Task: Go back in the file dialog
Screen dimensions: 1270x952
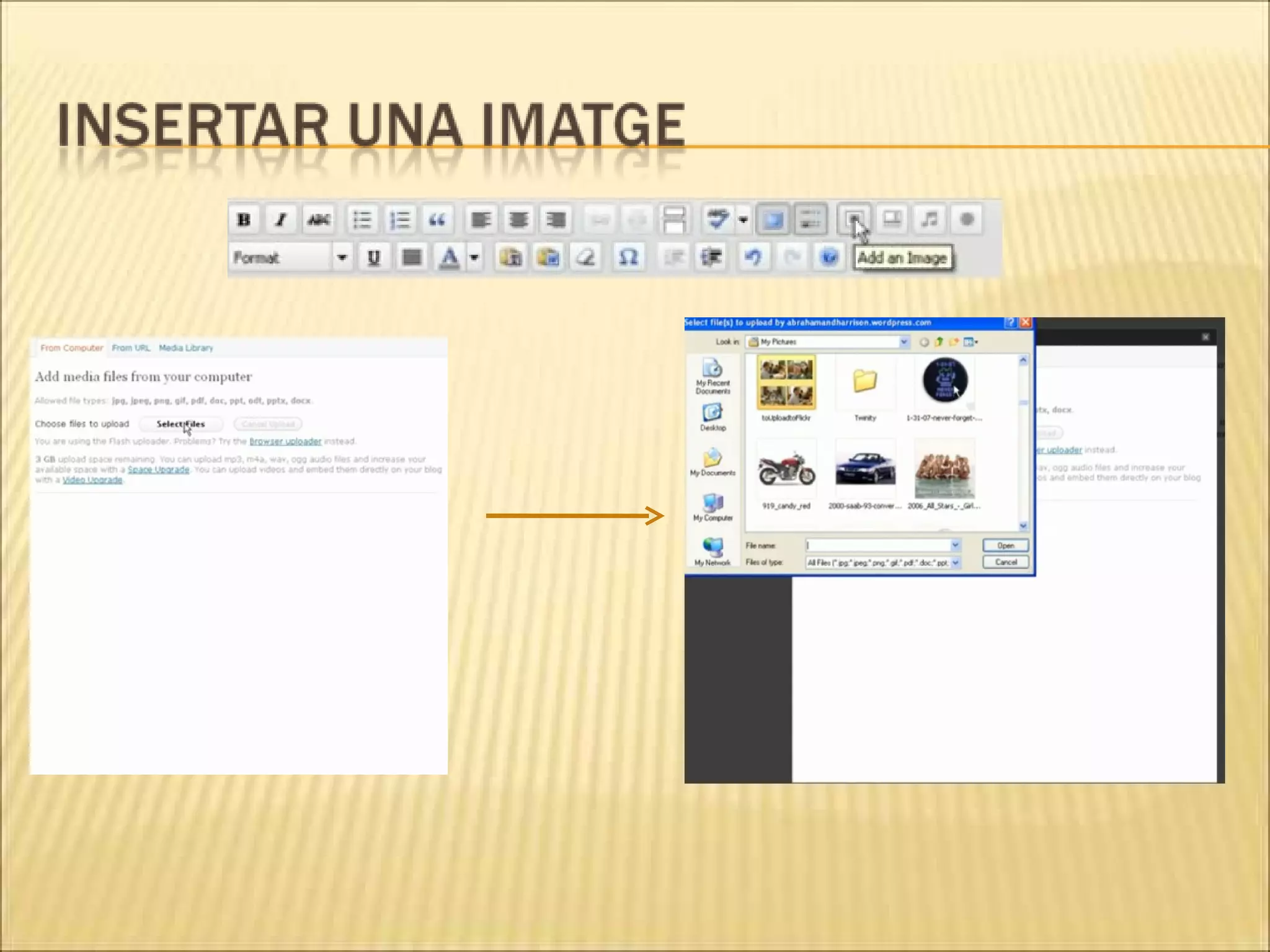Action: [x=924, y=342]
